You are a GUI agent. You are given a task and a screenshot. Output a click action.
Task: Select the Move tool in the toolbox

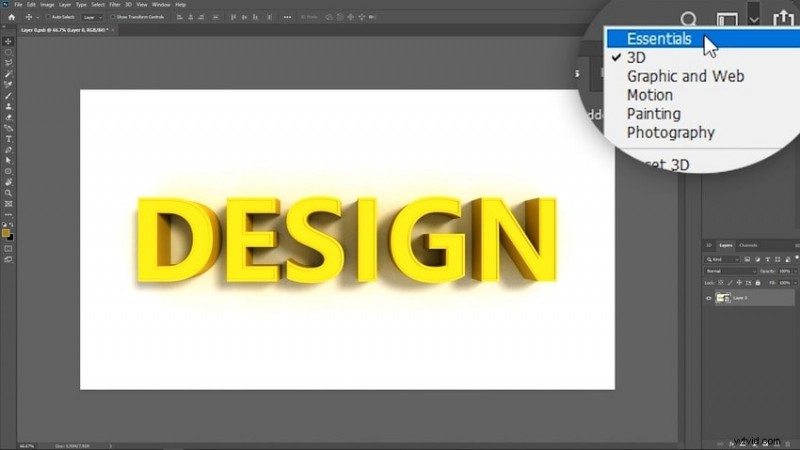pyautogui.click(x=8, y=41)
